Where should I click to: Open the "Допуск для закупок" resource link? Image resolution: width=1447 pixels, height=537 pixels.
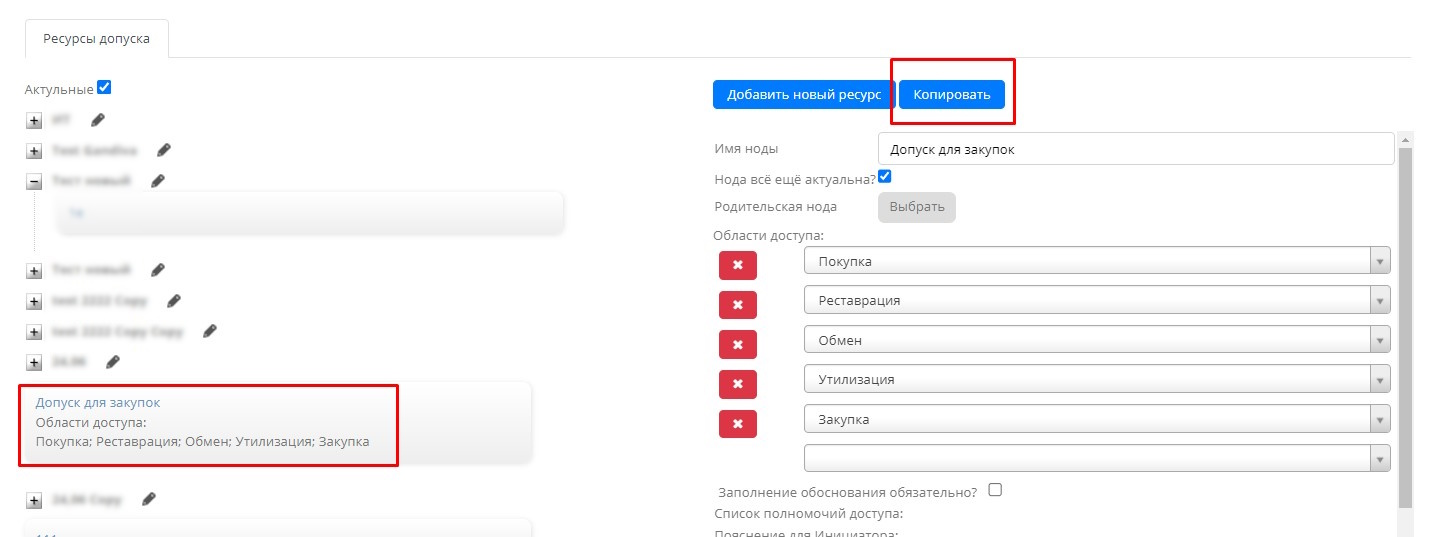[98, 402]
